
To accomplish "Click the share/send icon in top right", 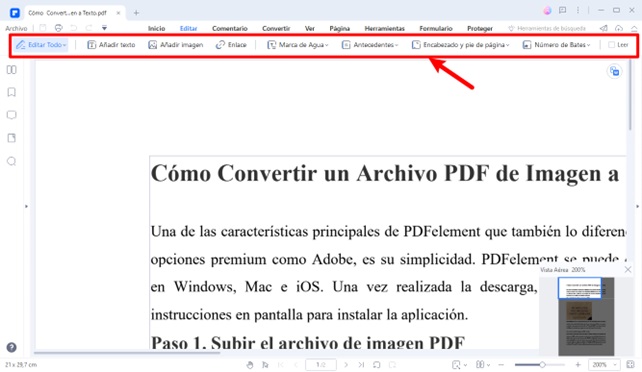I will click(x=604, y=28).
